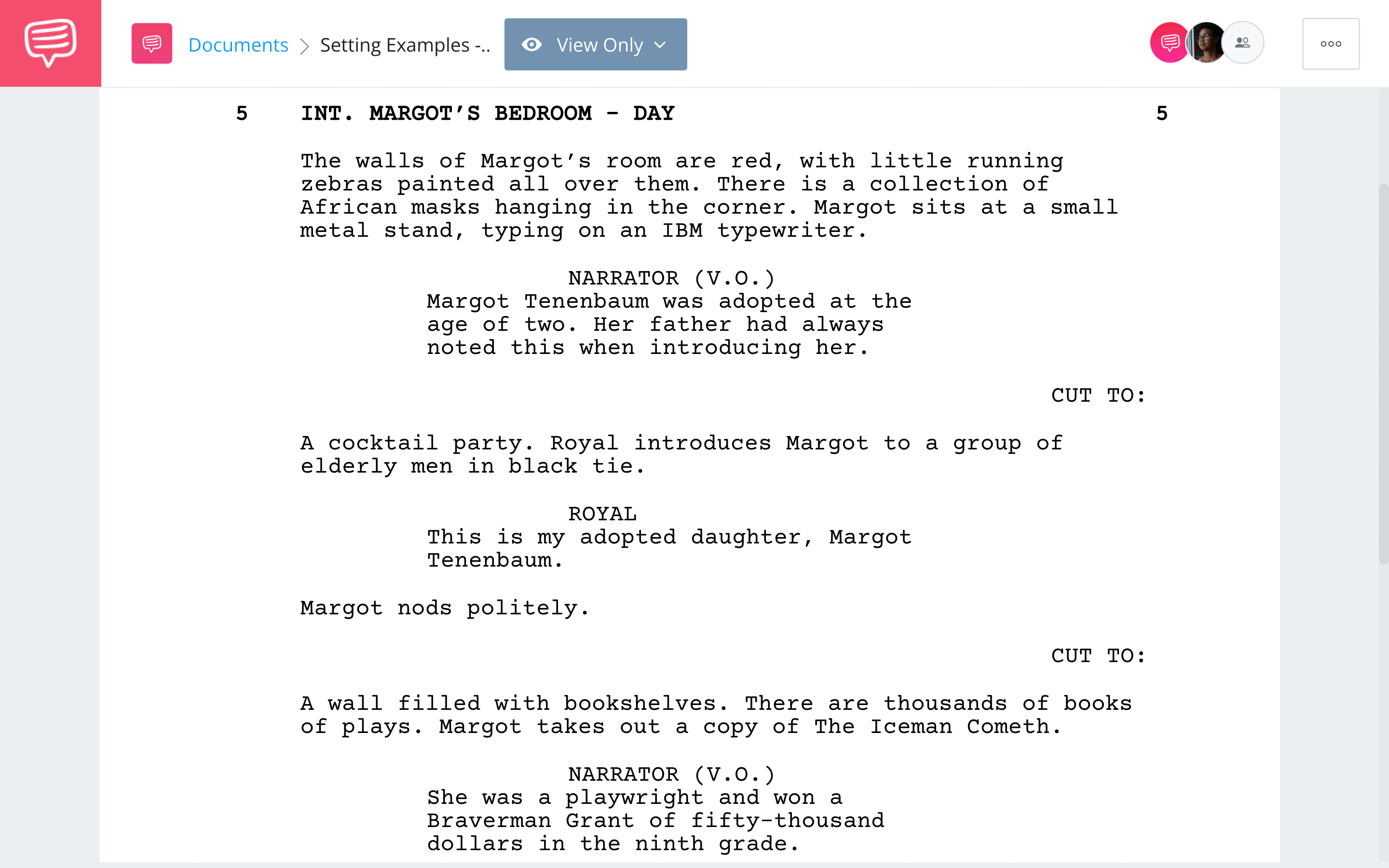Click the View Only dropdown arrow
This screenshot has width=1389, height=868.
(660, 44)
